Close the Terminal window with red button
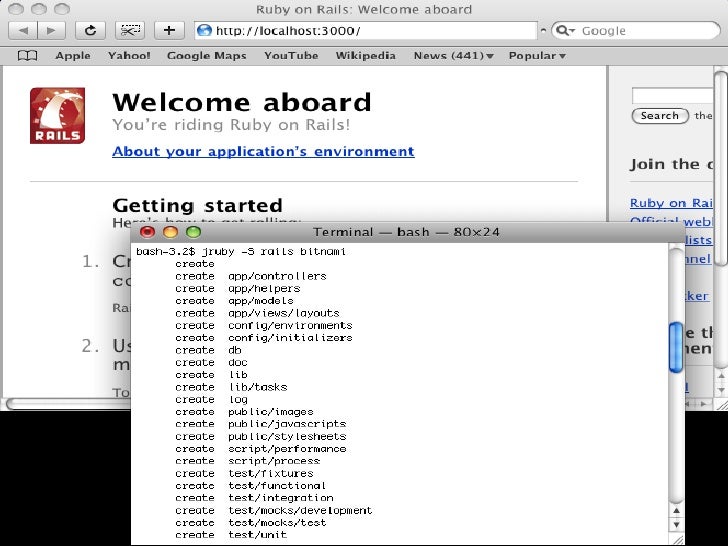This screenshot has width=728, height=546. click(147, 232)
